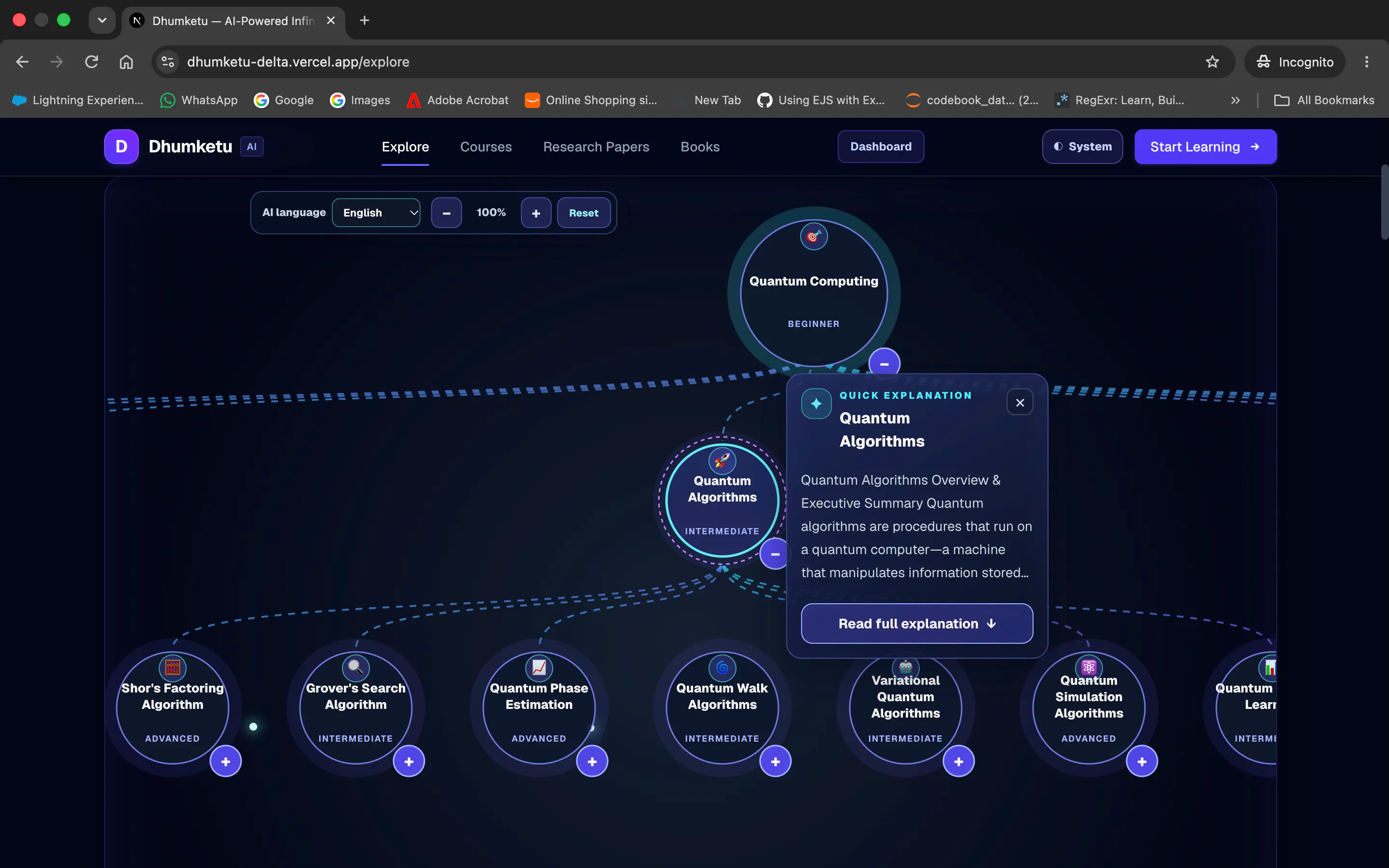This screenshot has height=868, width=1389.
Task: Go back to previous page
Action: [x=22, y=62]
